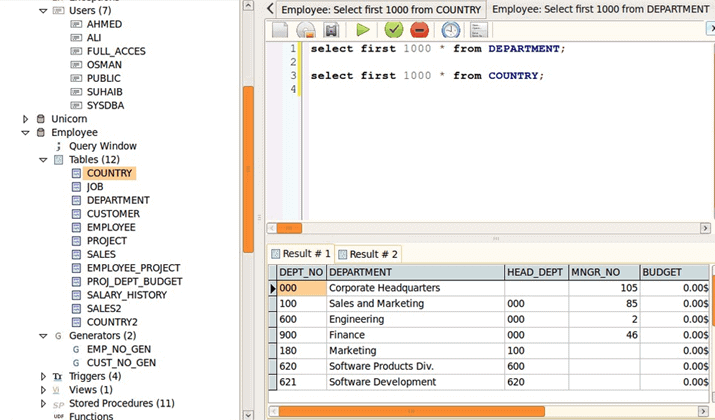
Task: Click the Result # 2 tab grid icon
Action: click(x=342, y=254)
